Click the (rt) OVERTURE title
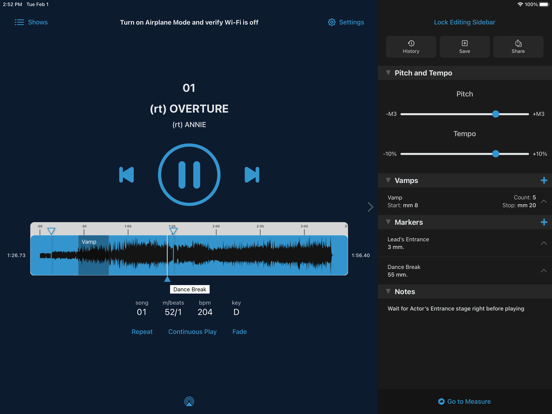Image resolution: width=552 pixels, height=414 pixels. (189, 109)
